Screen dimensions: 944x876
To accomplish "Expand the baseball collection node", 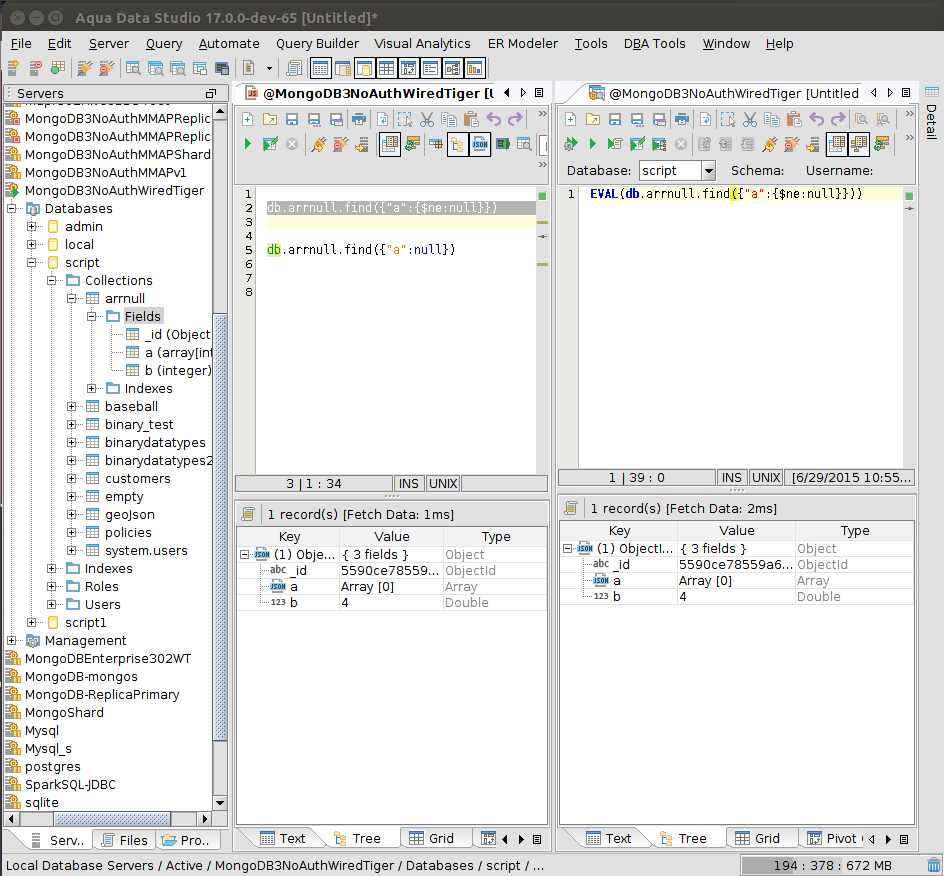I will (72, 406).
